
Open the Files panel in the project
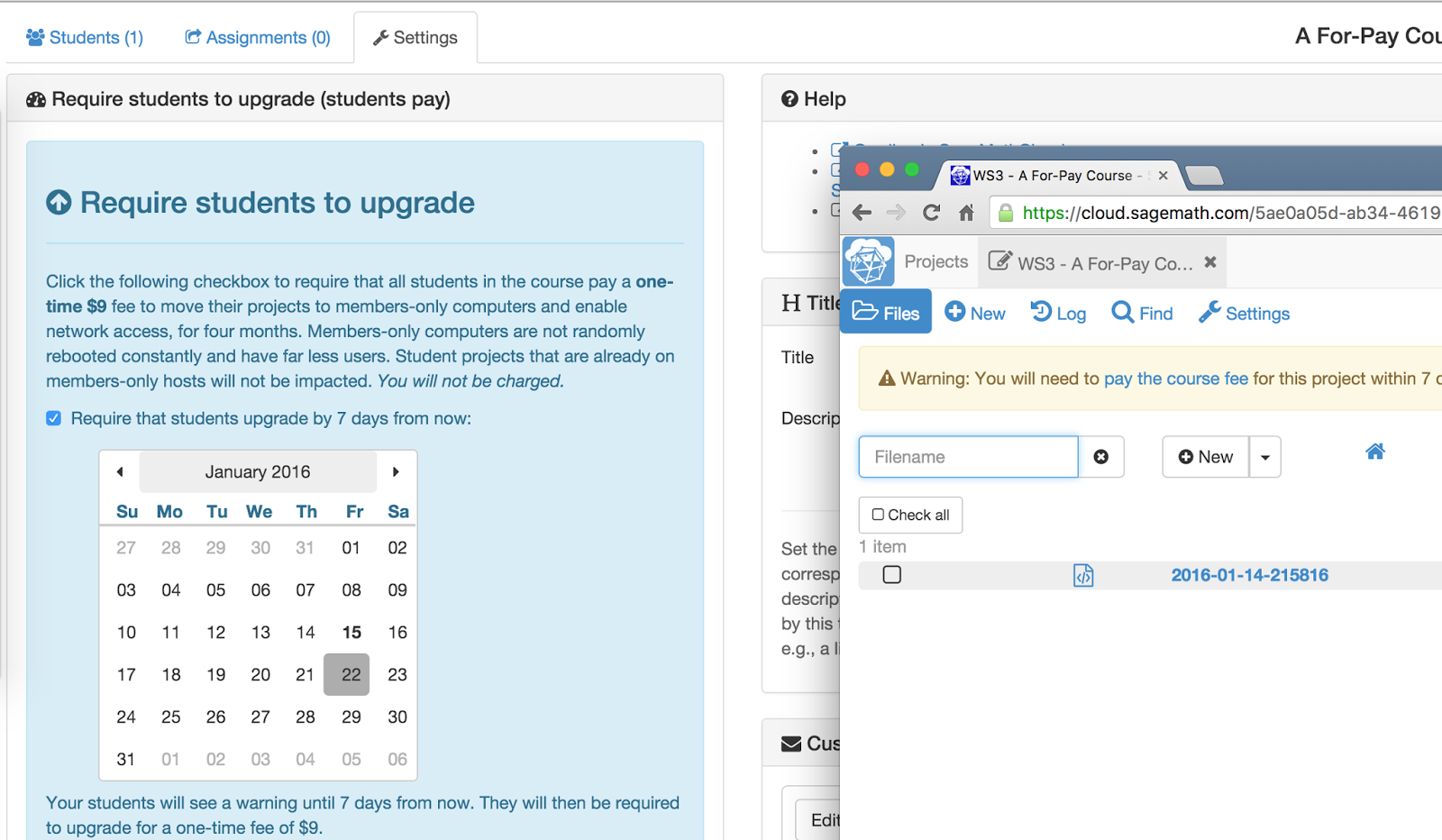pyautogui.click(x=886, y=312)
